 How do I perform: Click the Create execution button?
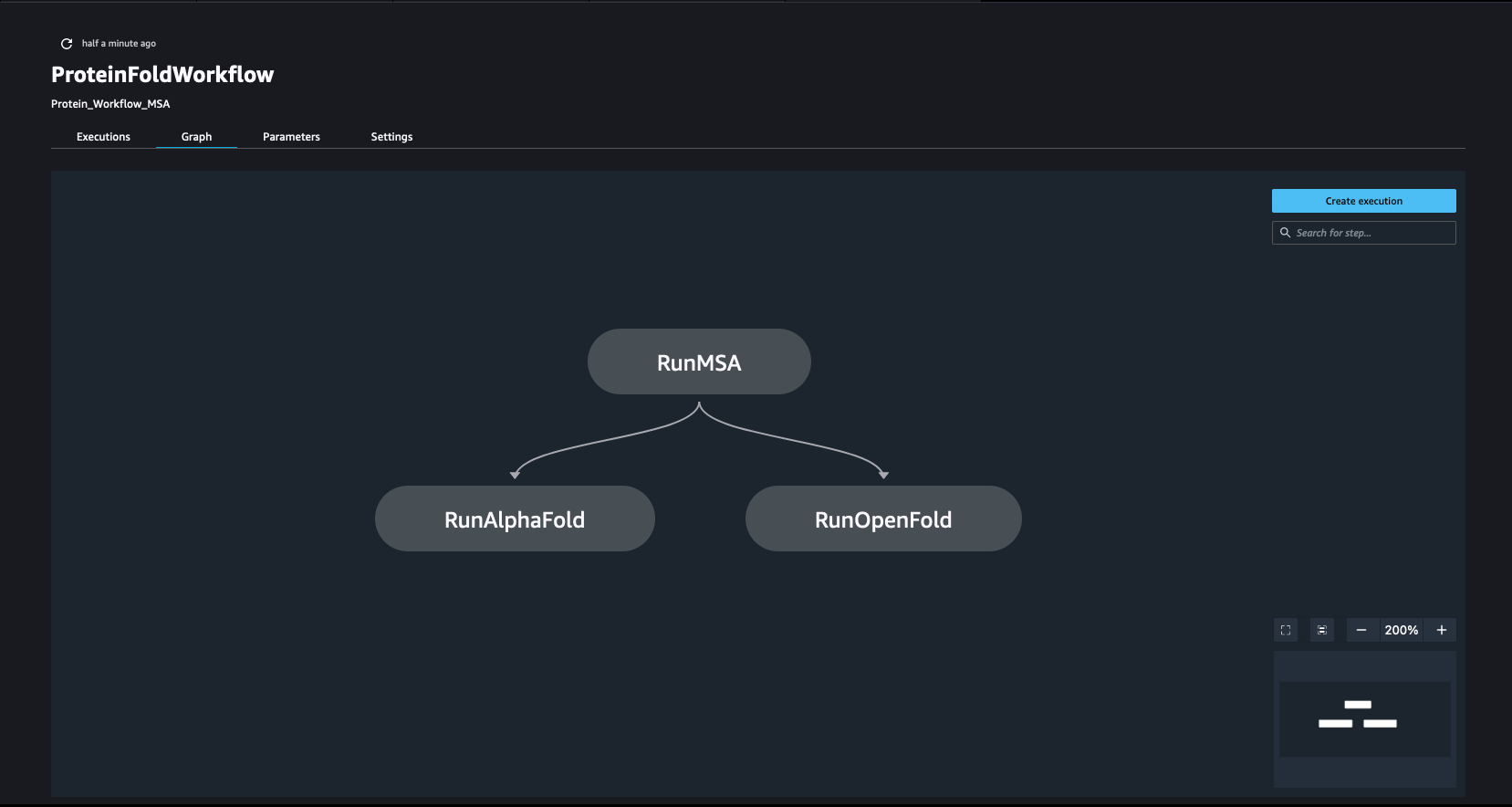[1364, 201]
